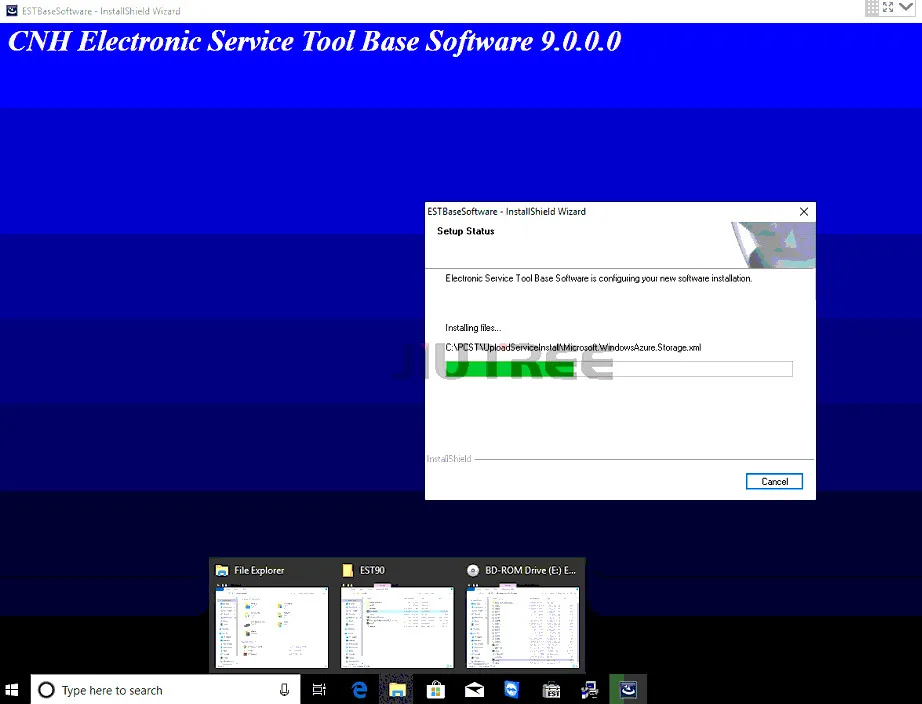The image size is (922, 704).
Task: Click the down chevron at top right
Action: click(906, 7)
